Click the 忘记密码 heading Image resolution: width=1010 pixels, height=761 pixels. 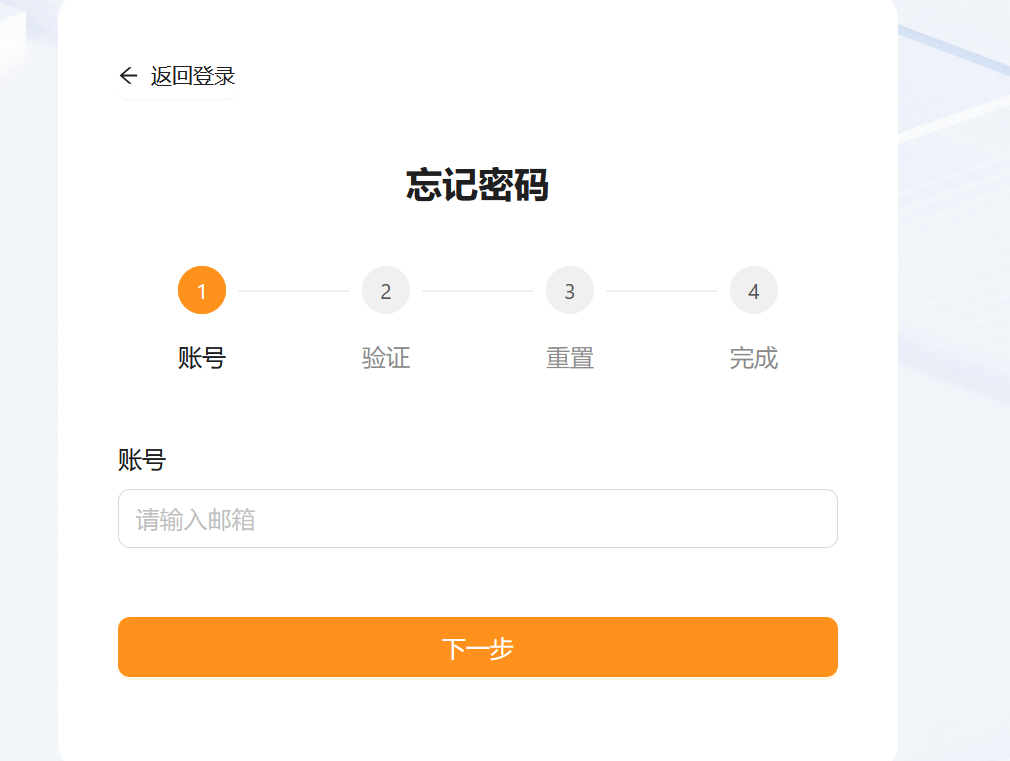(477, 186)
